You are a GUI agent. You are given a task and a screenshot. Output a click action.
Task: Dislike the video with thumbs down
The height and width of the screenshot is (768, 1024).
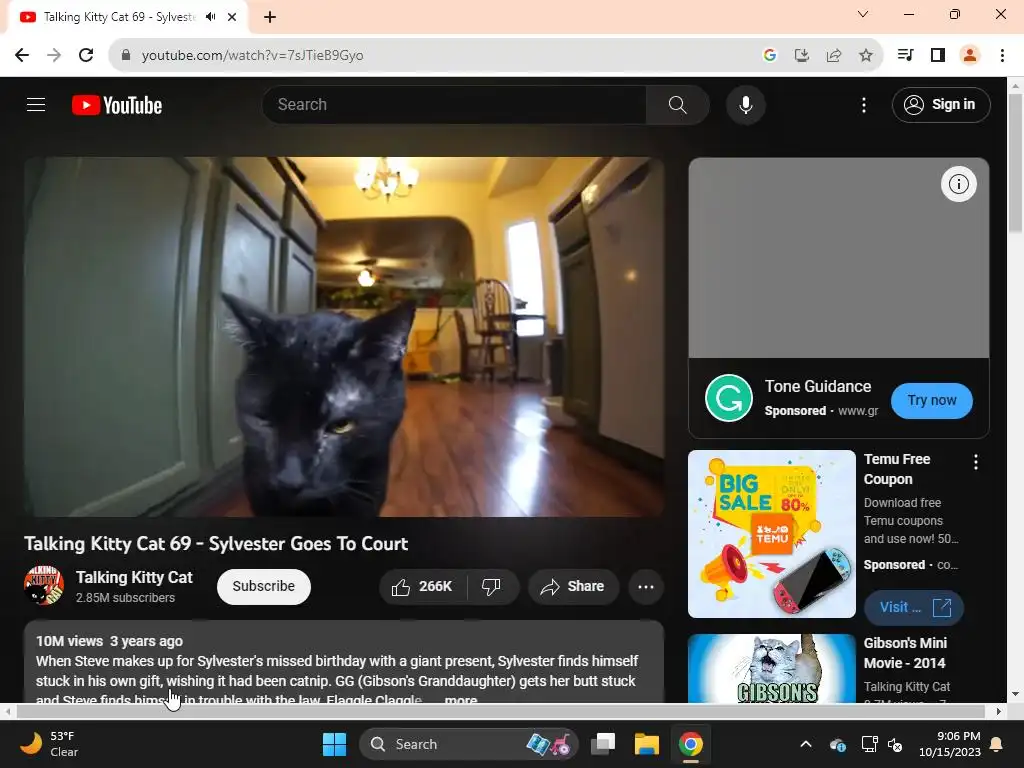492,586
